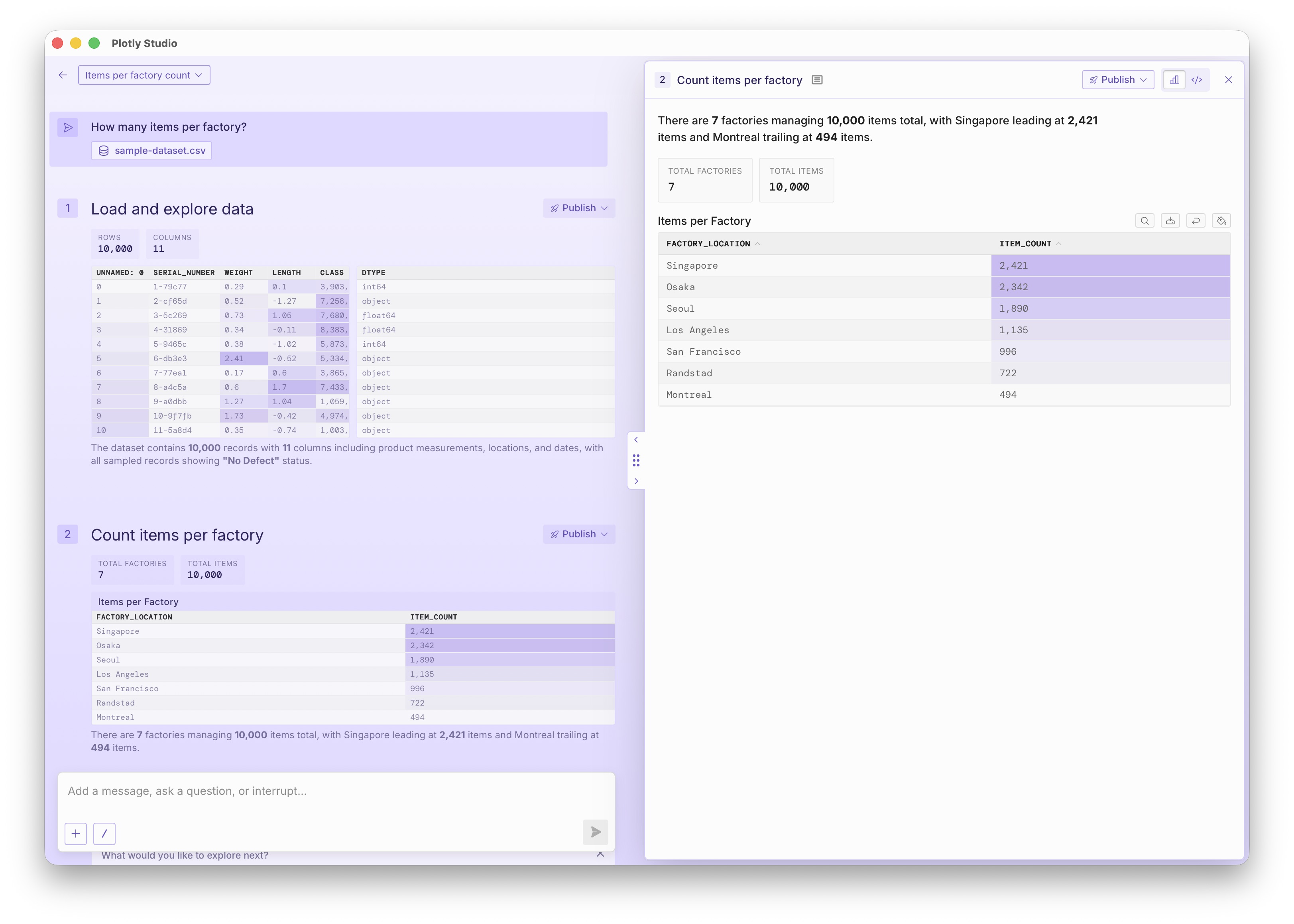Image resolution: width=1294 pixels, height=924 pixels.
Task: Switch to the code view toggle
Action: click(x=1197, y=80)
